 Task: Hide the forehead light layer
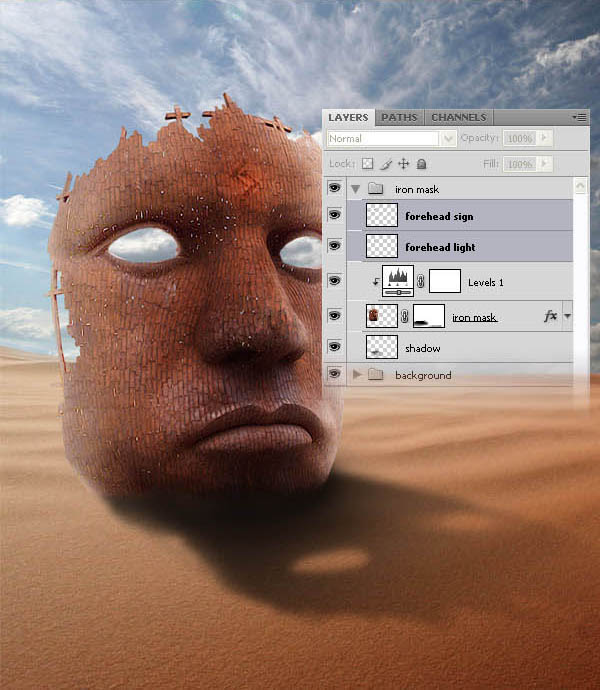(x=335, y=246)
